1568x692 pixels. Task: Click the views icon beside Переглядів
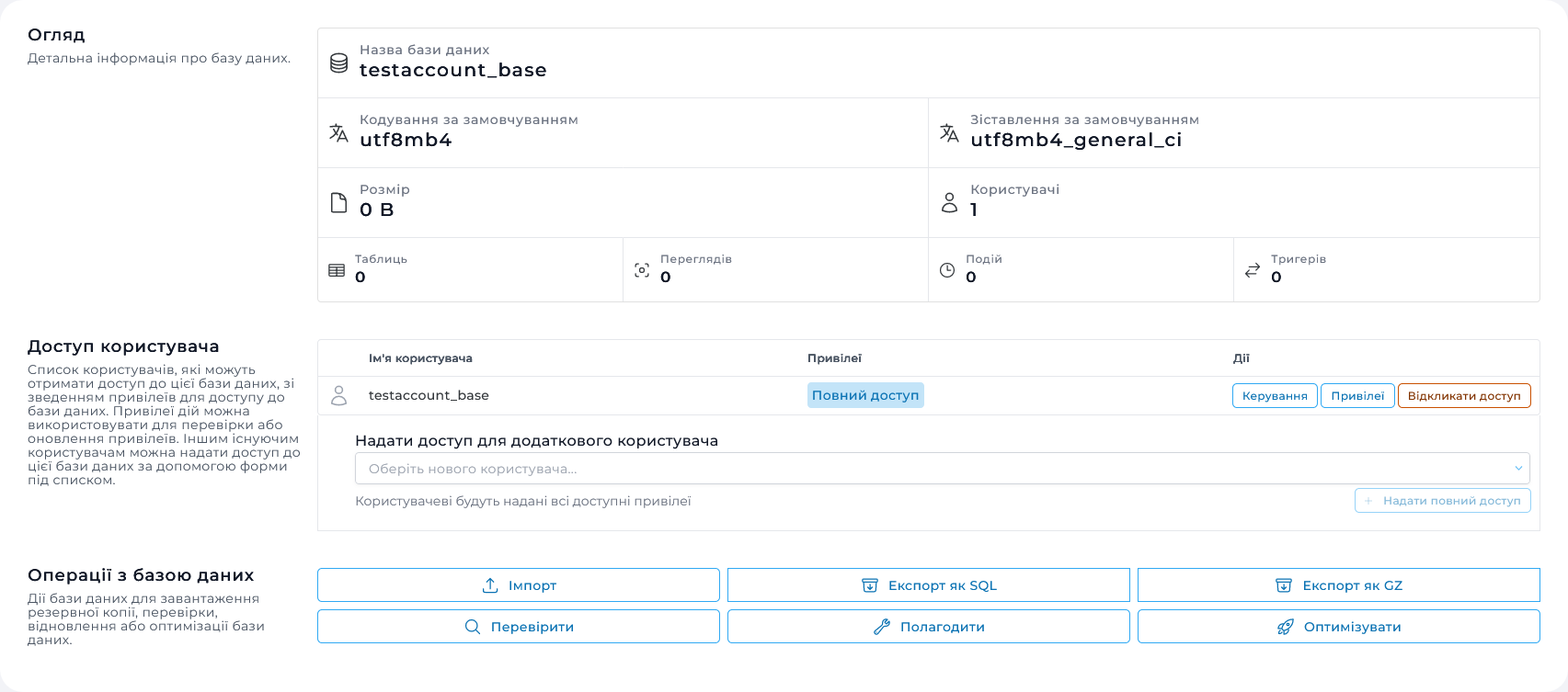642,270
